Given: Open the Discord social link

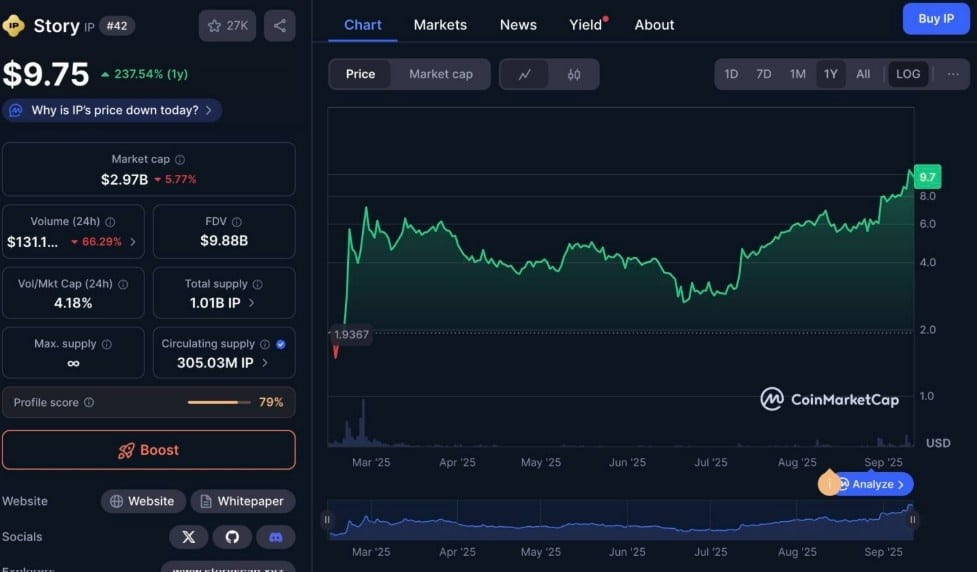Looking at the screenshot, I should tap(275, 536).
